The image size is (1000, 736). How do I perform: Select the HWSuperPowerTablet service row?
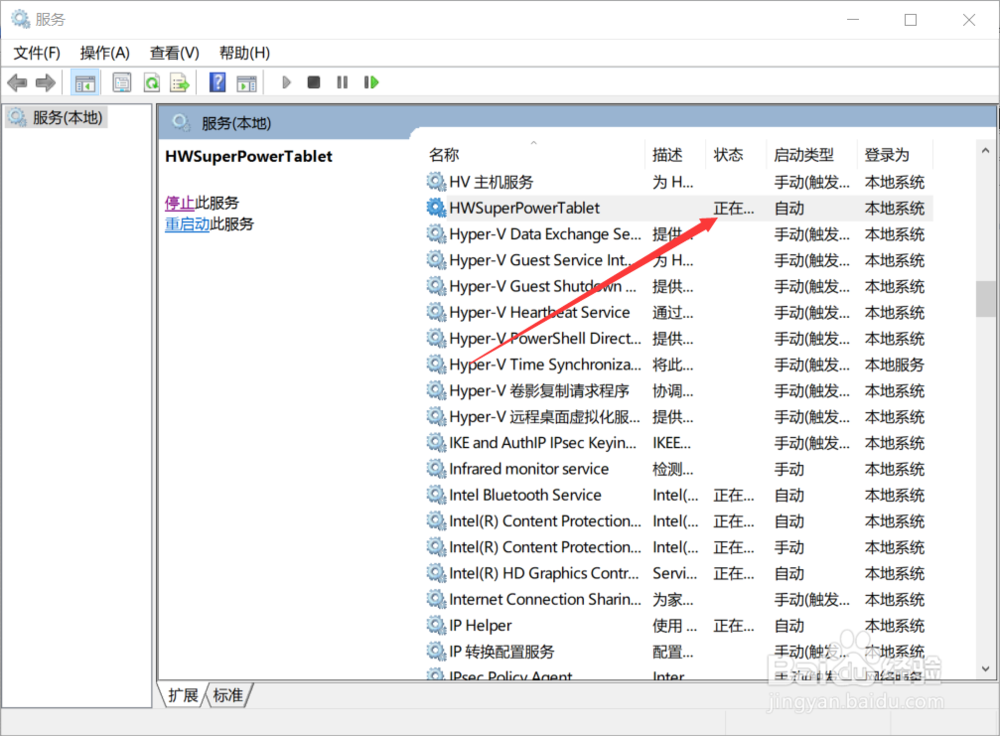pos(679,208)
